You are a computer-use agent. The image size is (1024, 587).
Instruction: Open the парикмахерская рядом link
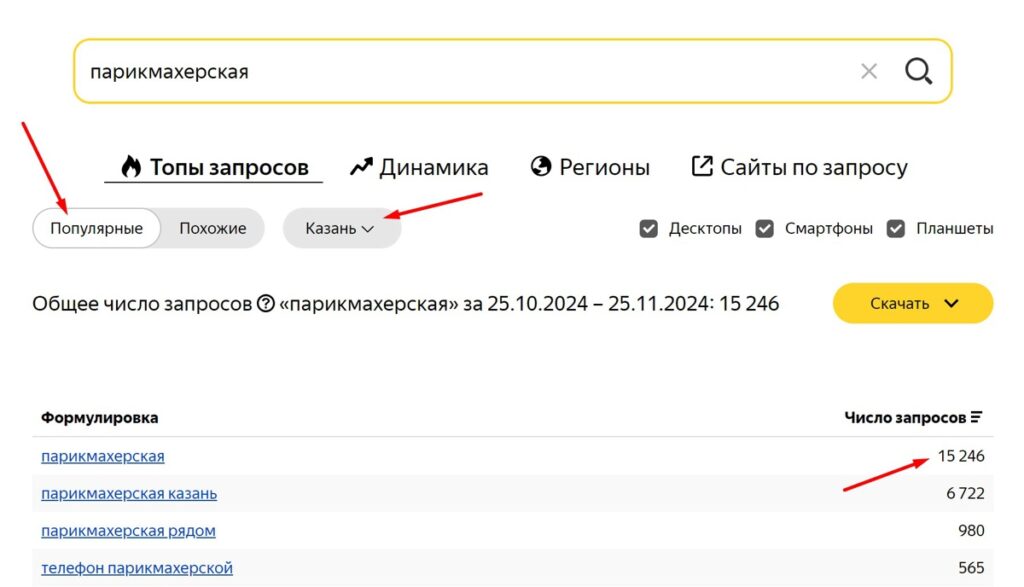pos(128,530)
